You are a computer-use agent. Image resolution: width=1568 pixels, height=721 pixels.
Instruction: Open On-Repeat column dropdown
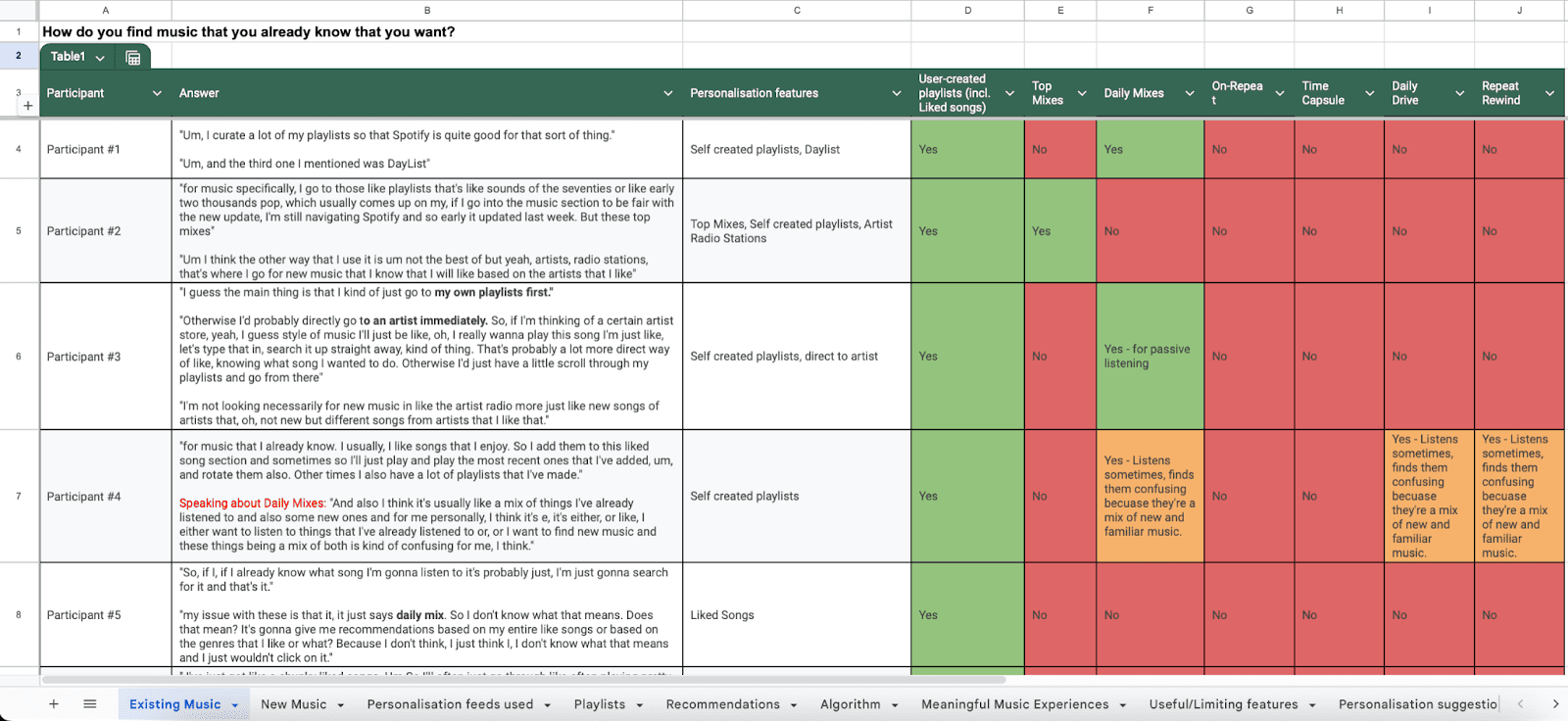coord(1280,93)
